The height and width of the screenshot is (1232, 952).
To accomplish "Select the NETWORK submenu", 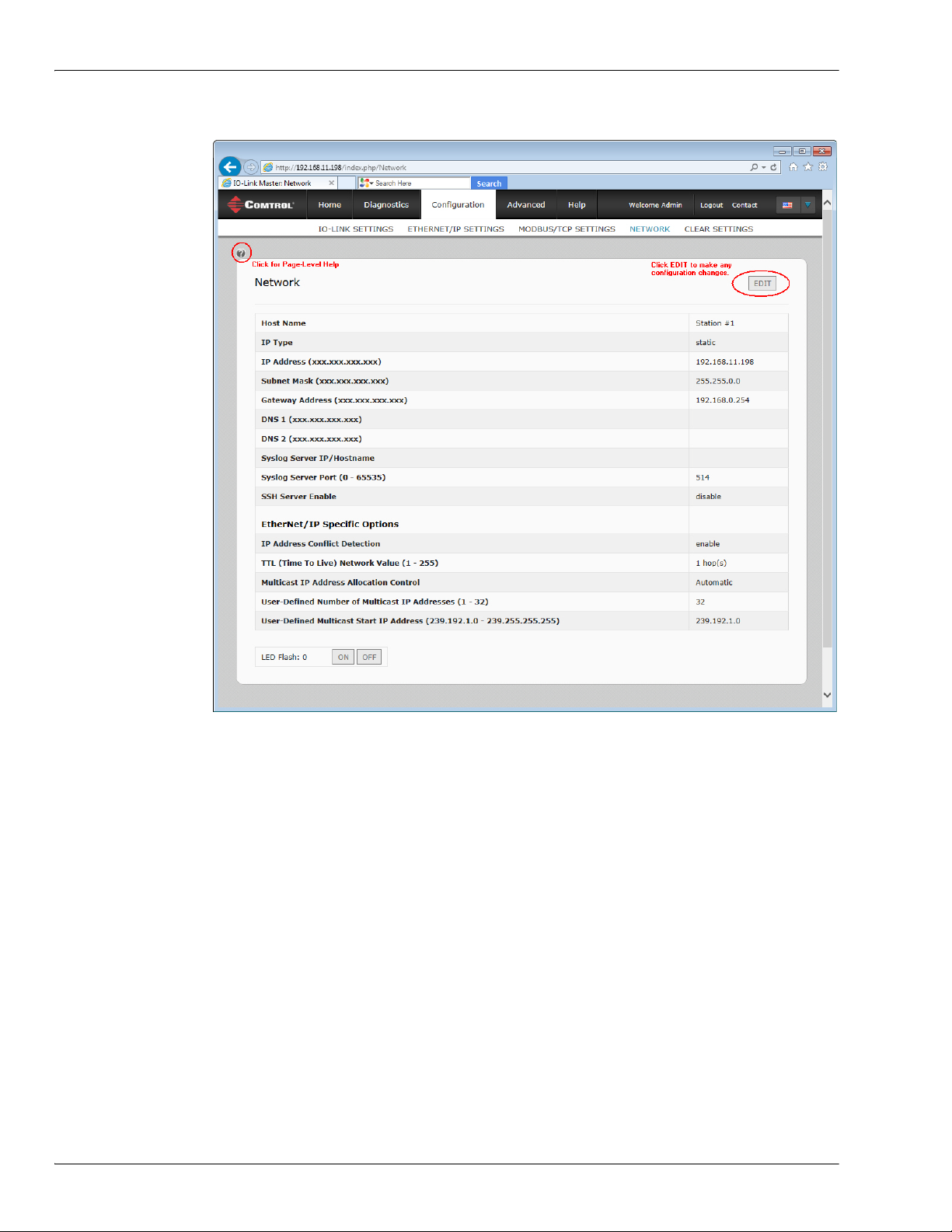I will [x=650, y=229].
